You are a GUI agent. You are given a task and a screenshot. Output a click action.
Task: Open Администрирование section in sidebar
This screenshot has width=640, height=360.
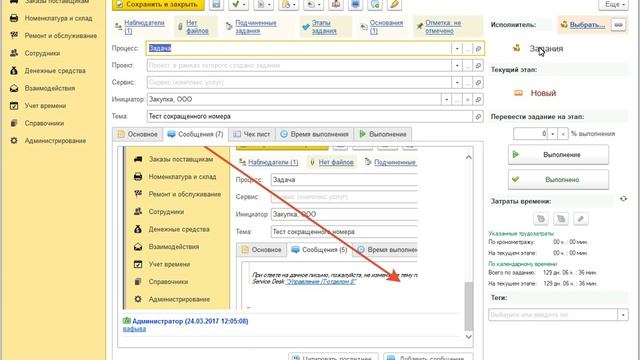coord(54,141)
